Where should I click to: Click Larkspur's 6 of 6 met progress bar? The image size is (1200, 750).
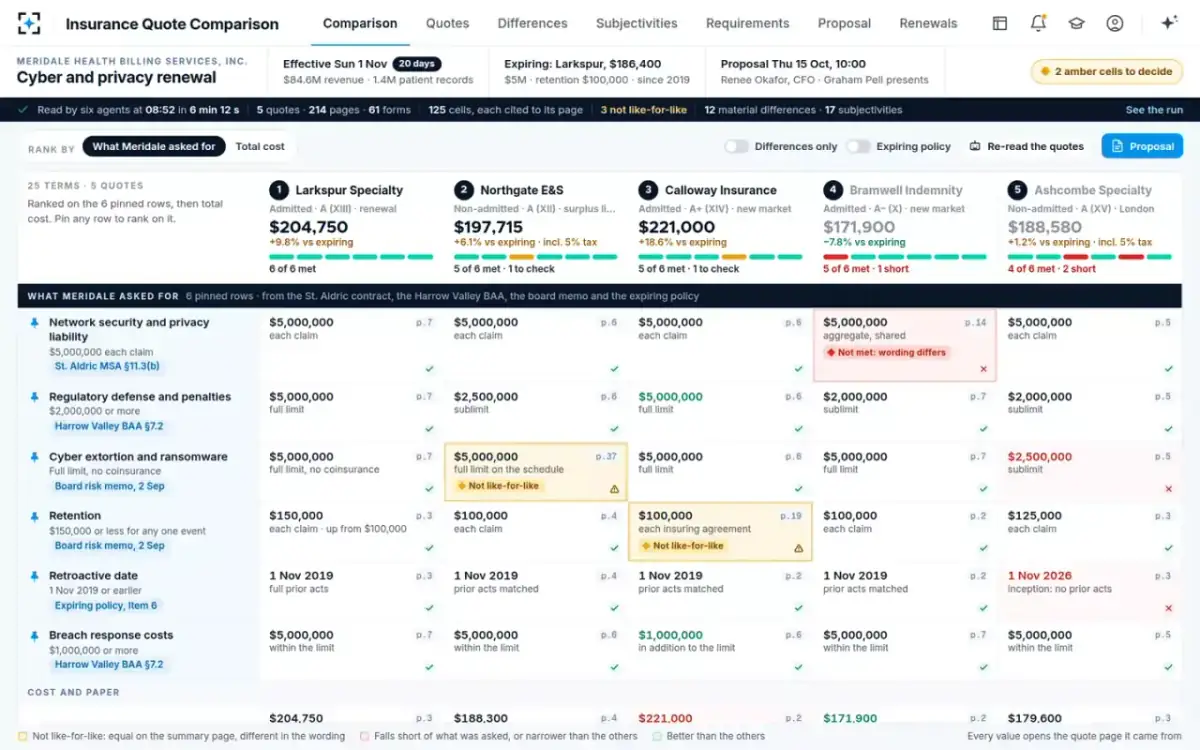click(351, 257)
